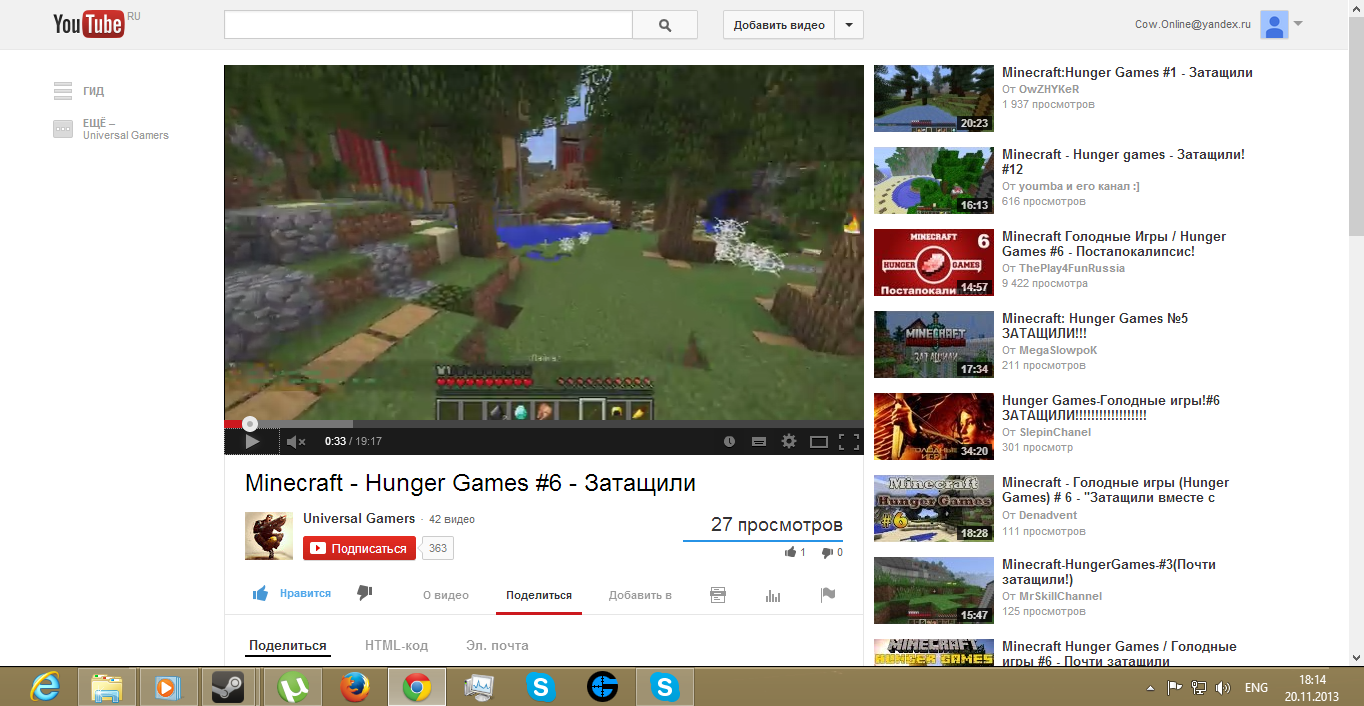Open Windows Media Player from the taskbar

coord(167,687)
